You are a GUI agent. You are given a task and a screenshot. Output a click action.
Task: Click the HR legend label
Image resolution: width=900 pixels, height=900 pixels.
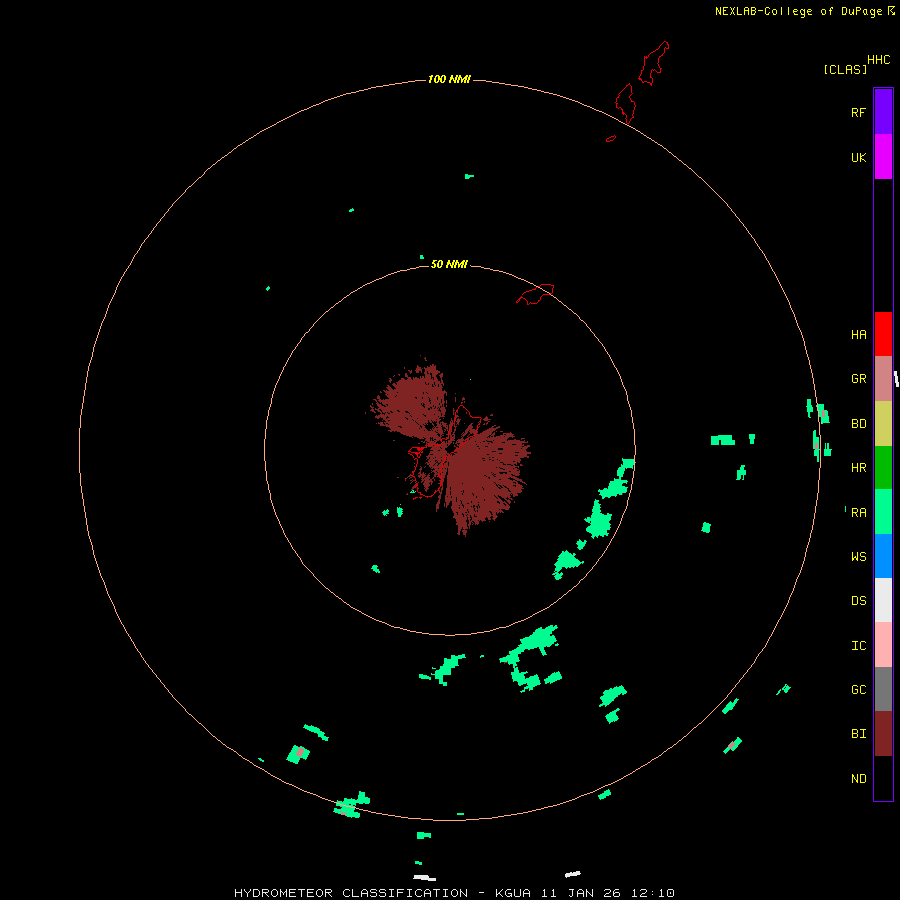pos(858,468)
